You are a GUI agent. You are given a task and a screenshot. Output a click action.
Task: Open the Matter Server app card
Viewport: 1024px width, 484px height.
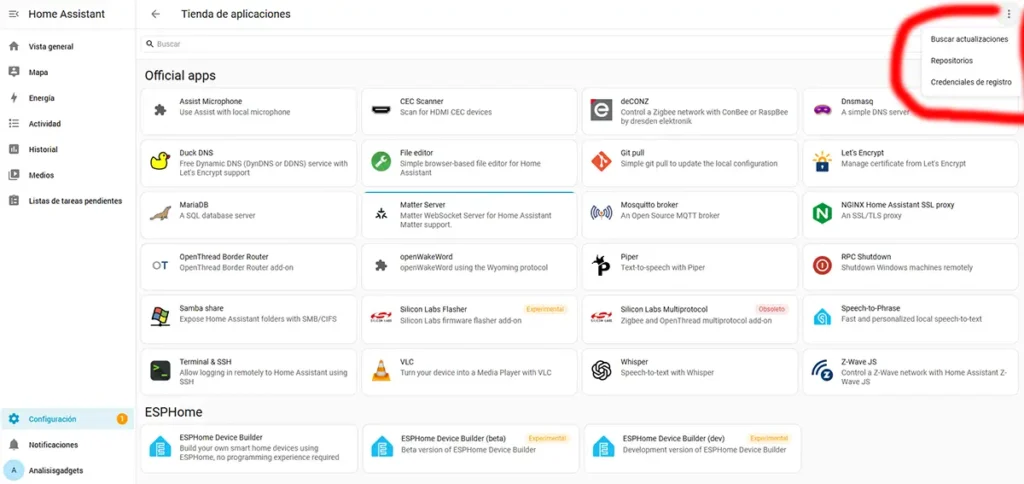[468, 214]
